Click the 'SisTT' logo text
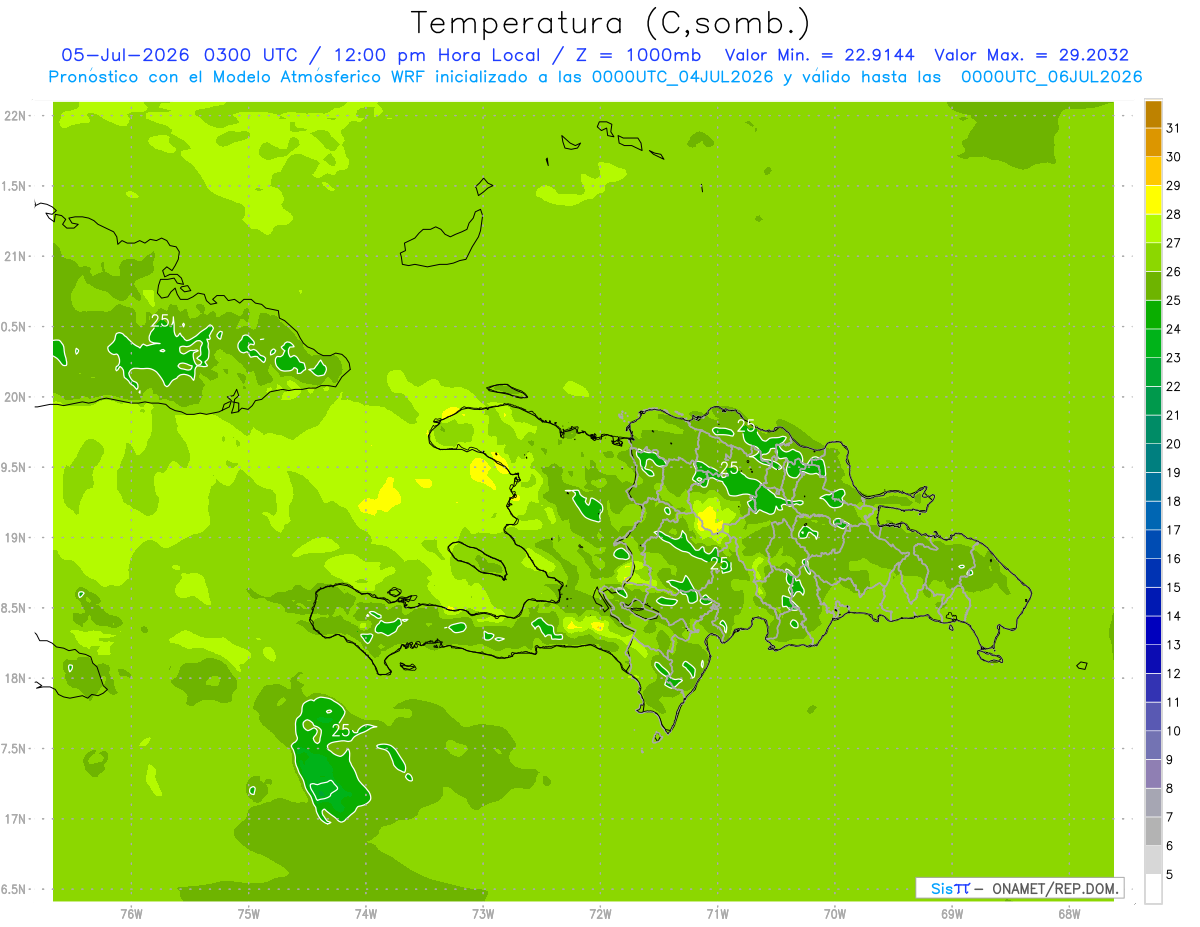 (x=949, y=888)
